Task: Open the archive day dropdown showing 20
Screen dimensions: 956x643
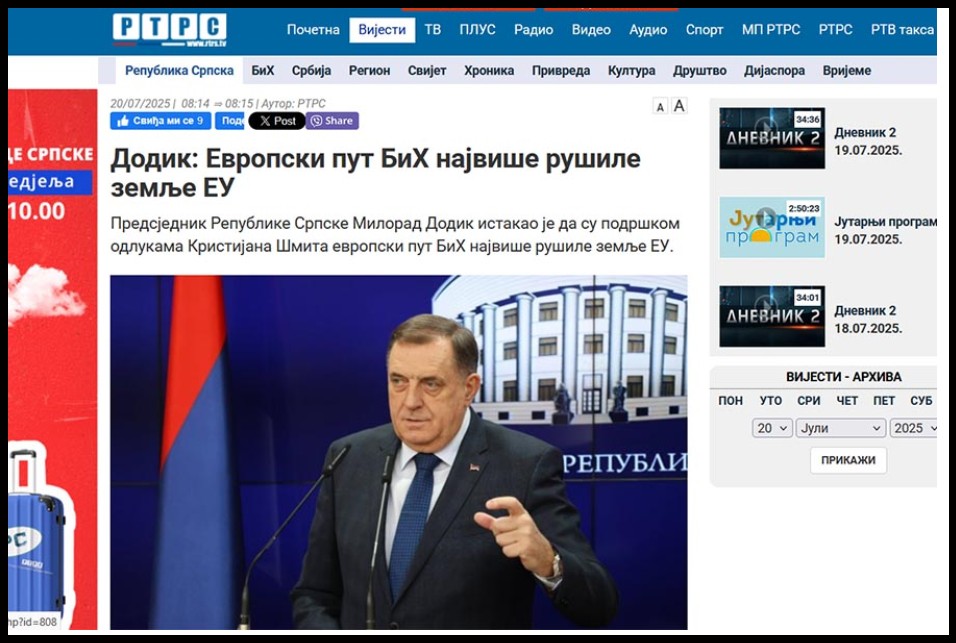Action: pyautogui.click(x=772, y=428)
